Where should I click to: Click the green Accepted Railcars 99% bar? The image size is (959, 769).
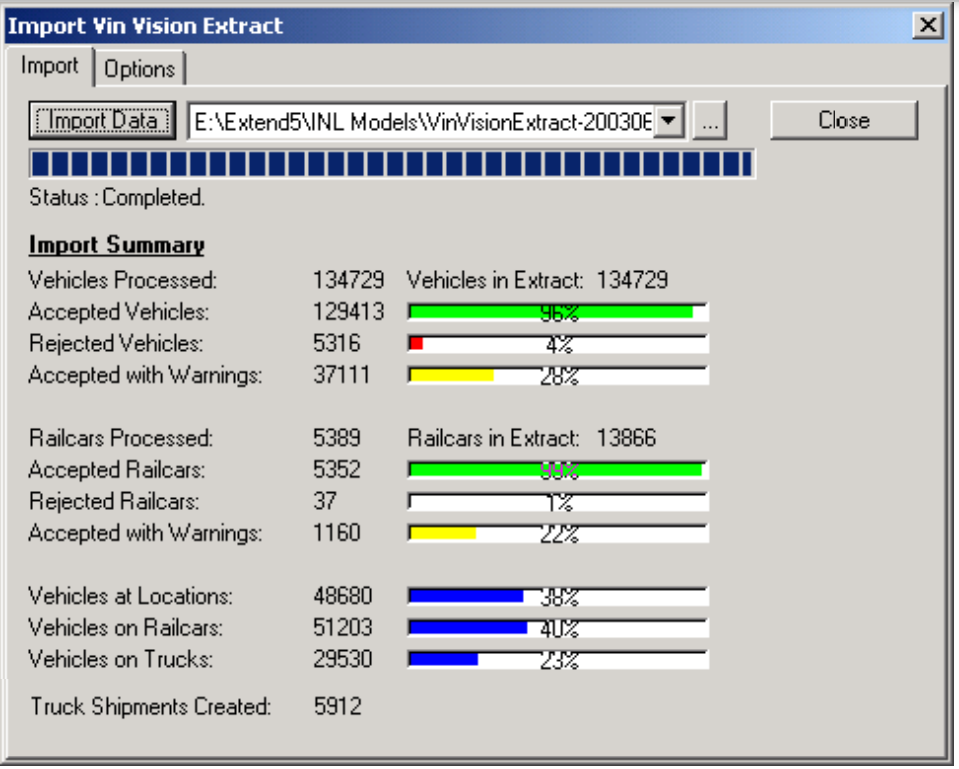(x=557, y=470)
